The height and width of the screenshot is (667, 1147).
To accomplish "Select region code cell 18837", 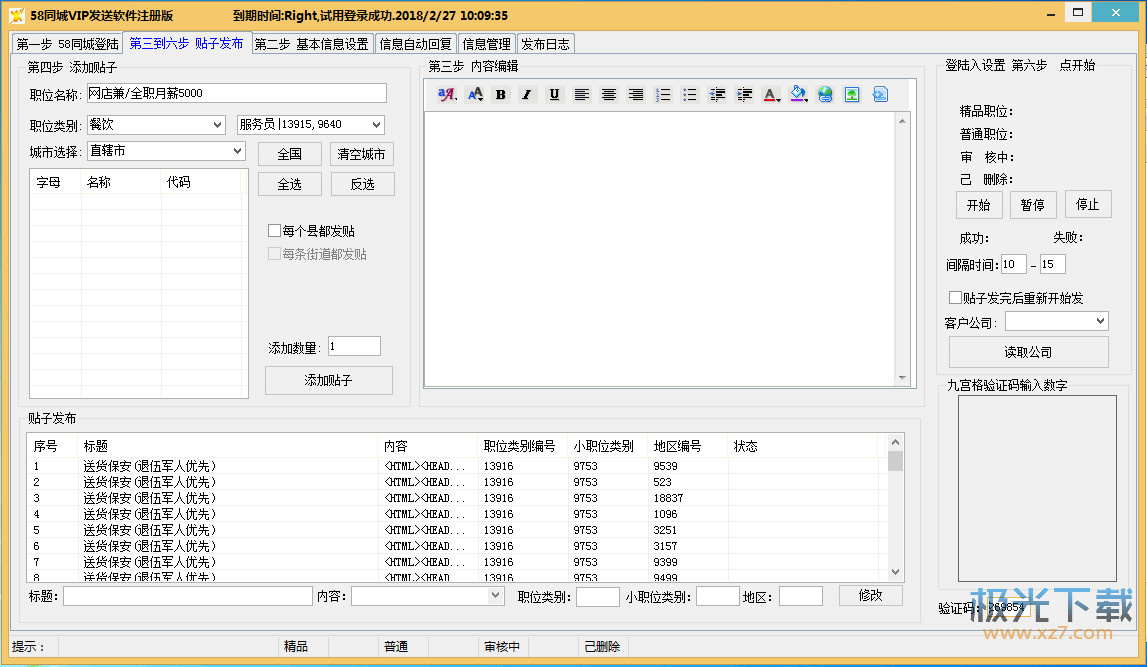I will click(669, 498).
